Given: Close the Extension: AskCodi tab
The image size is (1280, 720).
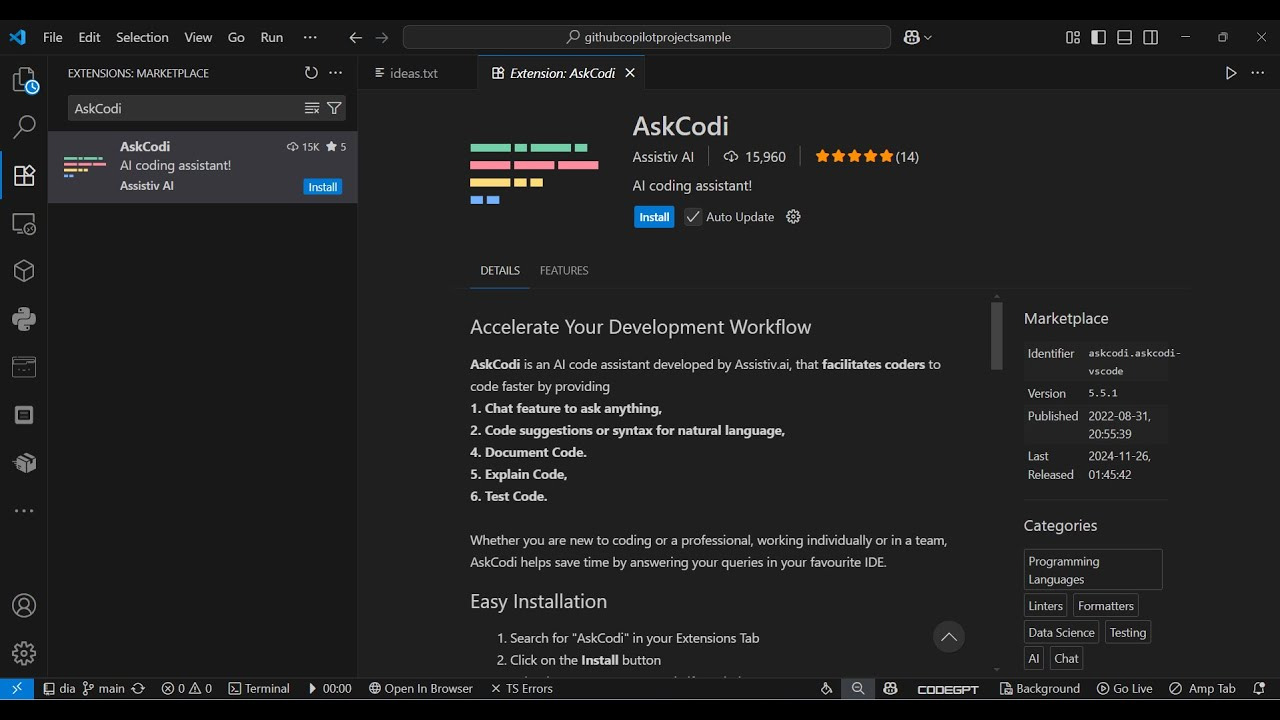Looking at the screenshot, I should (630, 73).
